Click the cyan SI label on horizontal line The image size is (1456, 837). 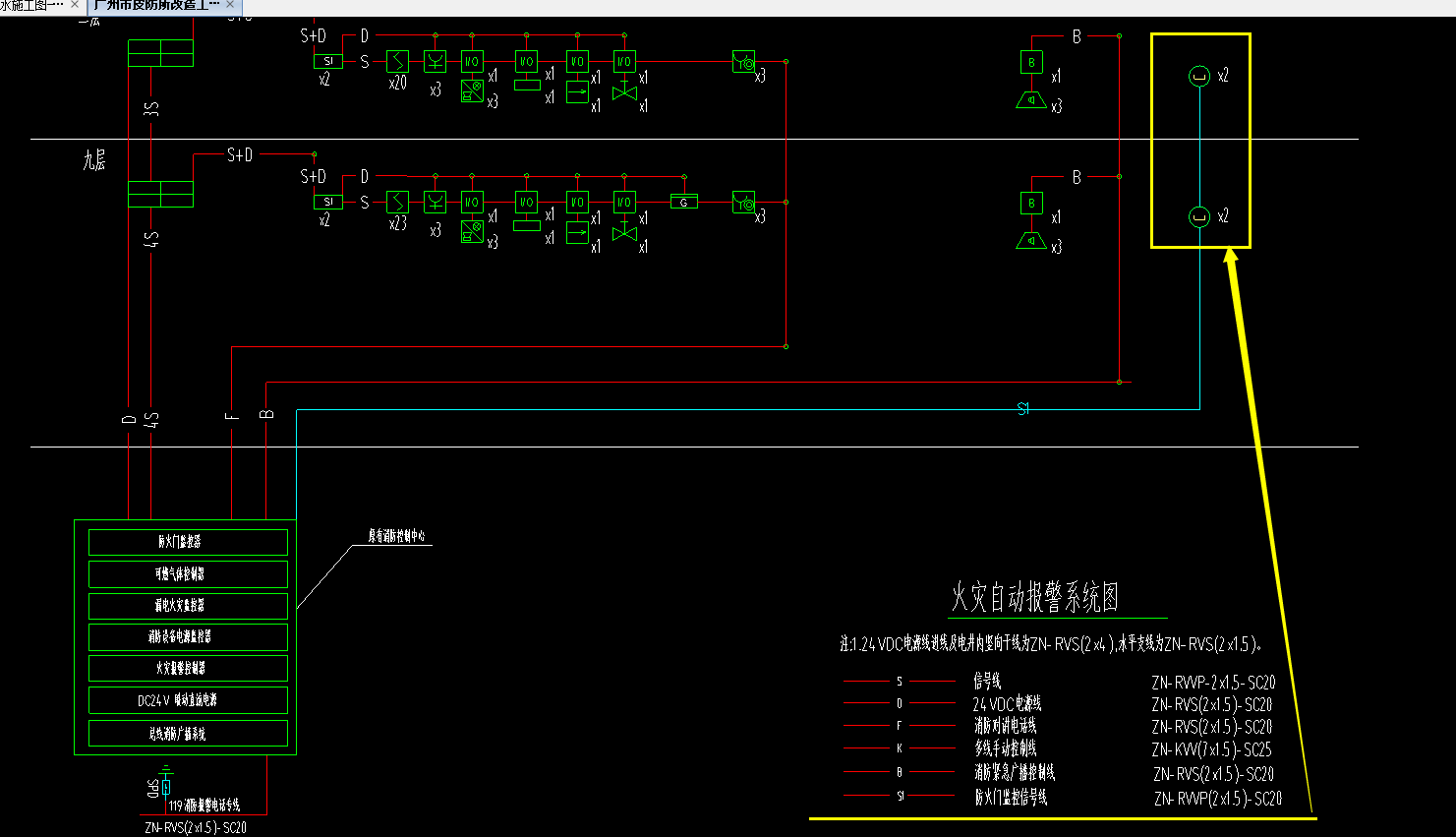pos(1023,409)
